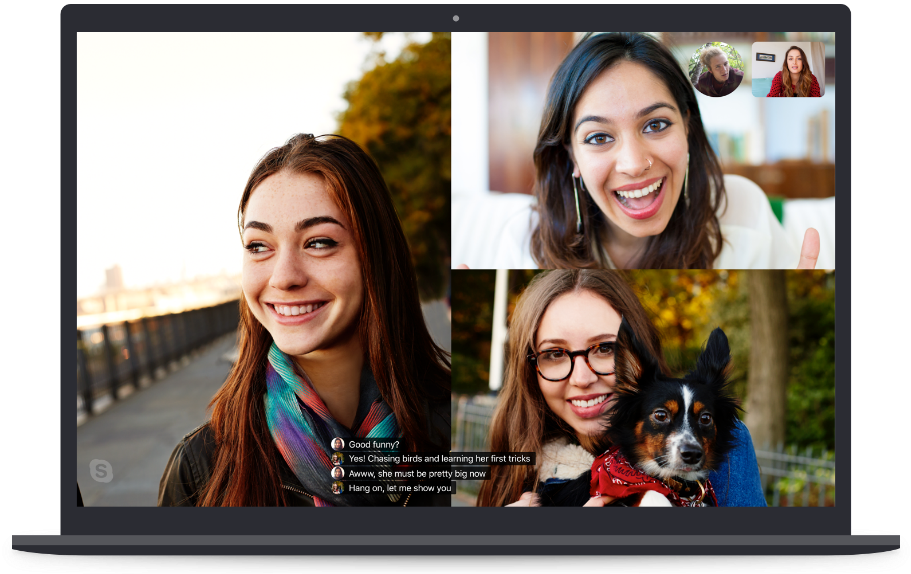Click the avatar beside "Yes! Chasing birds" caption

338,458
